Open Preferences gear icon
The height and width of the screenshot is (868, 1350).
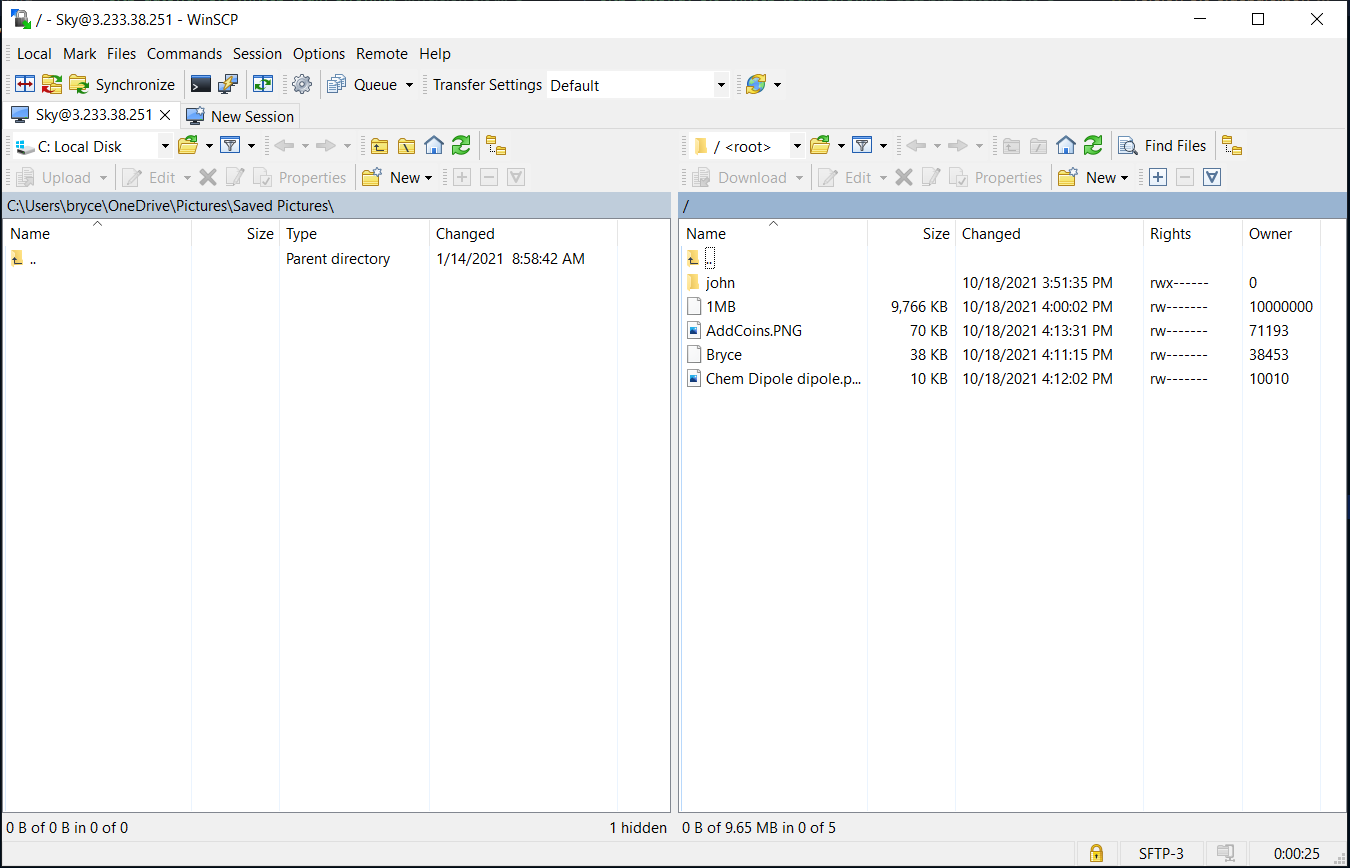click(x=302, y=85)
